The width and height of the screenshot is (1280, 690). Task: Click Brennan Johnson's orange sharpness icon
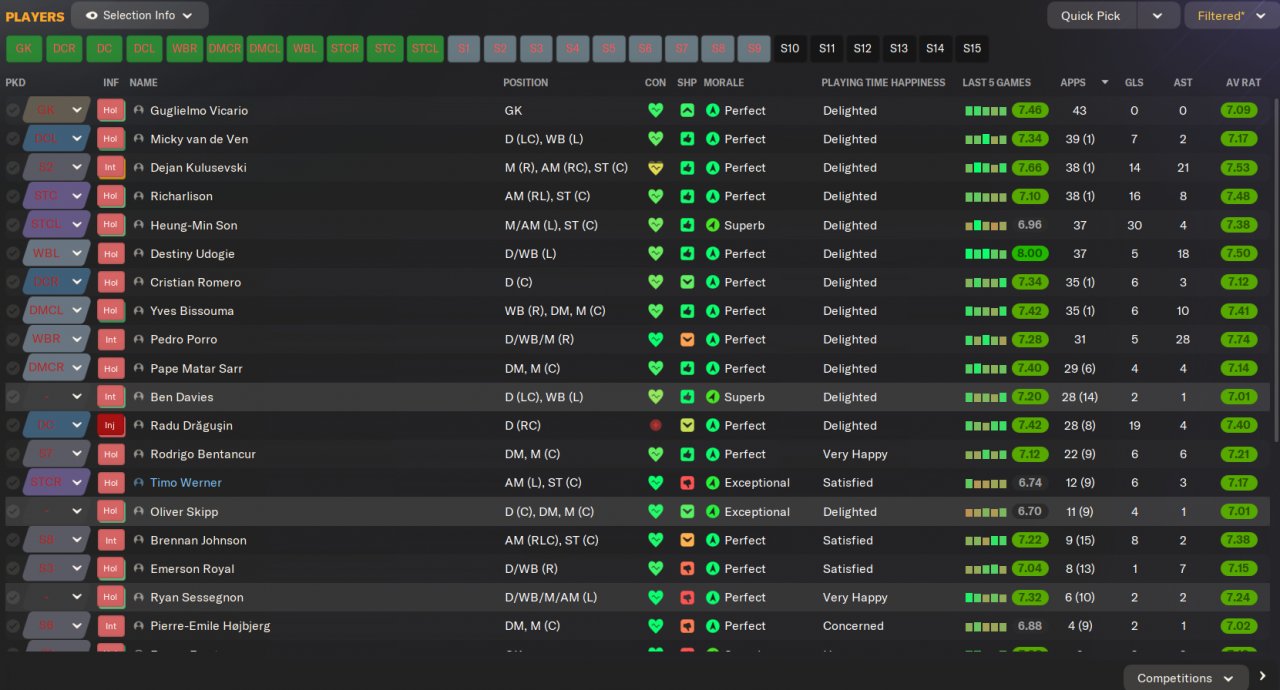pos(687,541)
